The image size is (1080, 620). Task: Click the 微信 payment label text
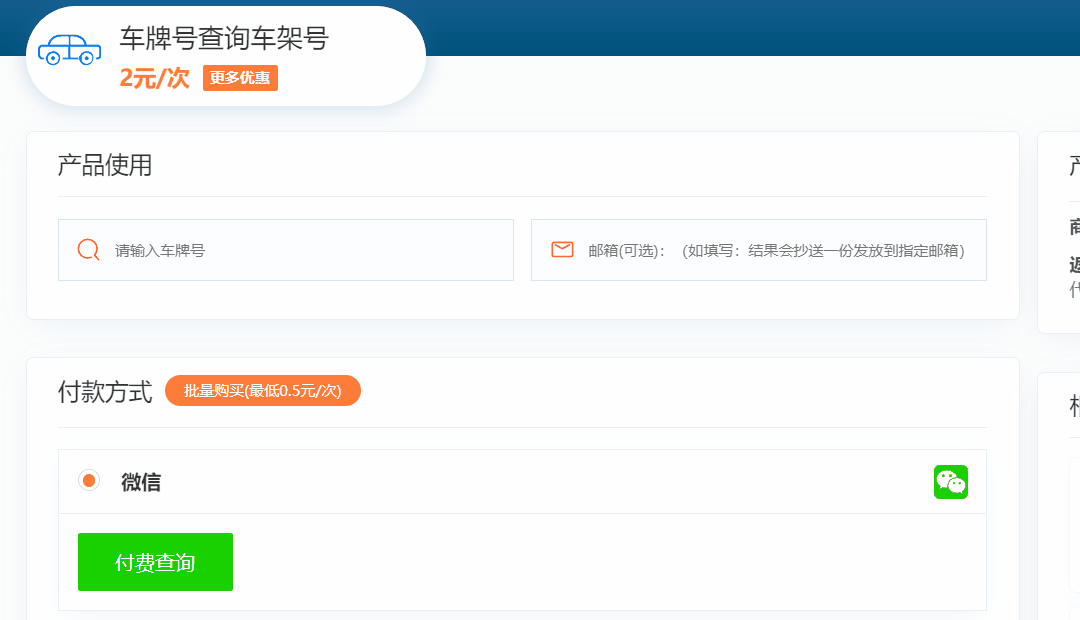[141, 482]
